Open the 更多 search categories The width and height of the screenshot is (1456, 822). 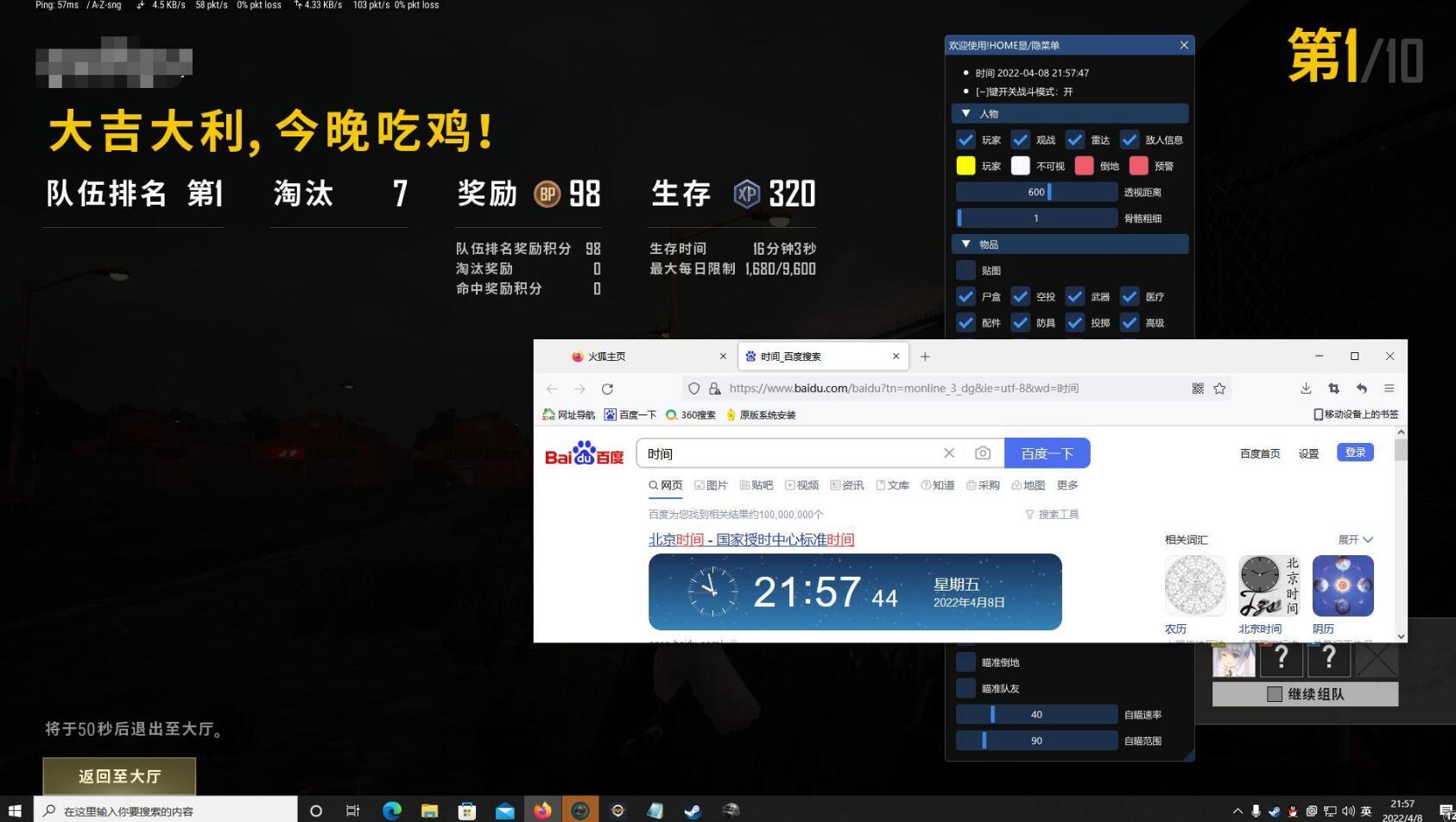(x=1067, y=485)
